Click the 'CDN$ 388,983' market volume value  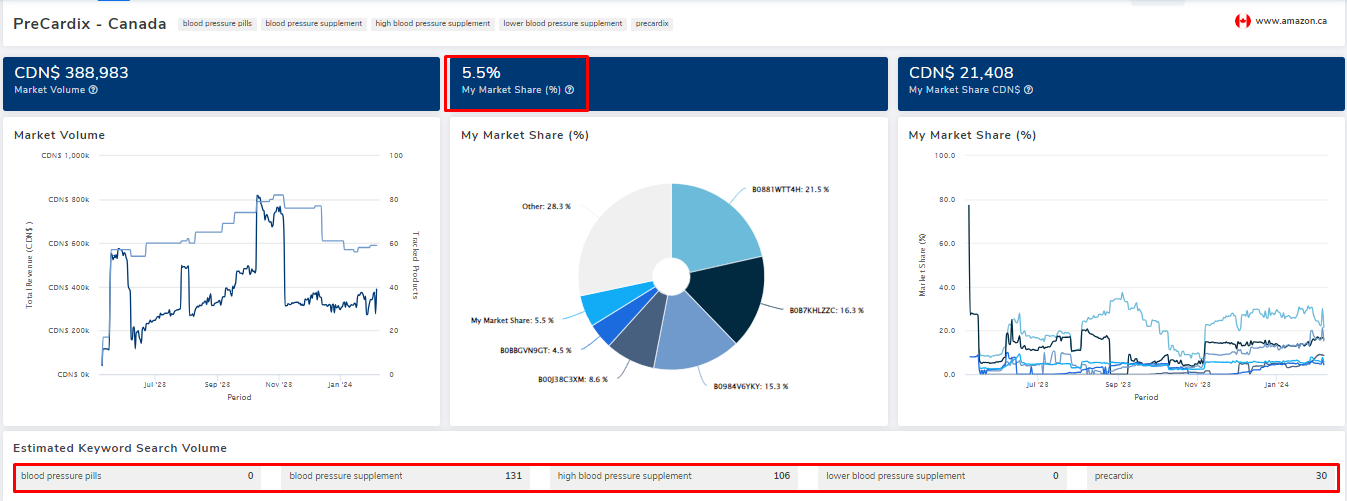click(x=71, y=73)
